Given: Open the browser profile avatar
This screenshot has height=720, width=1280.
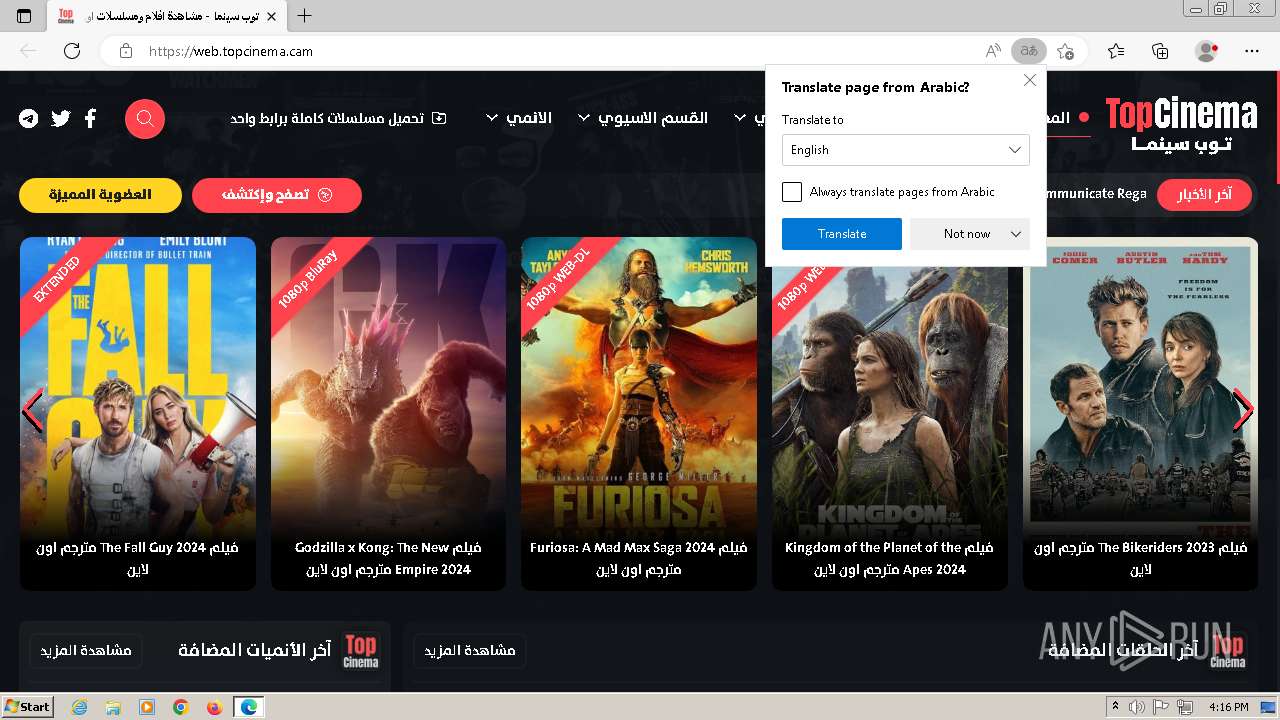Looking at the screenshot, I should coord(1207,51).
